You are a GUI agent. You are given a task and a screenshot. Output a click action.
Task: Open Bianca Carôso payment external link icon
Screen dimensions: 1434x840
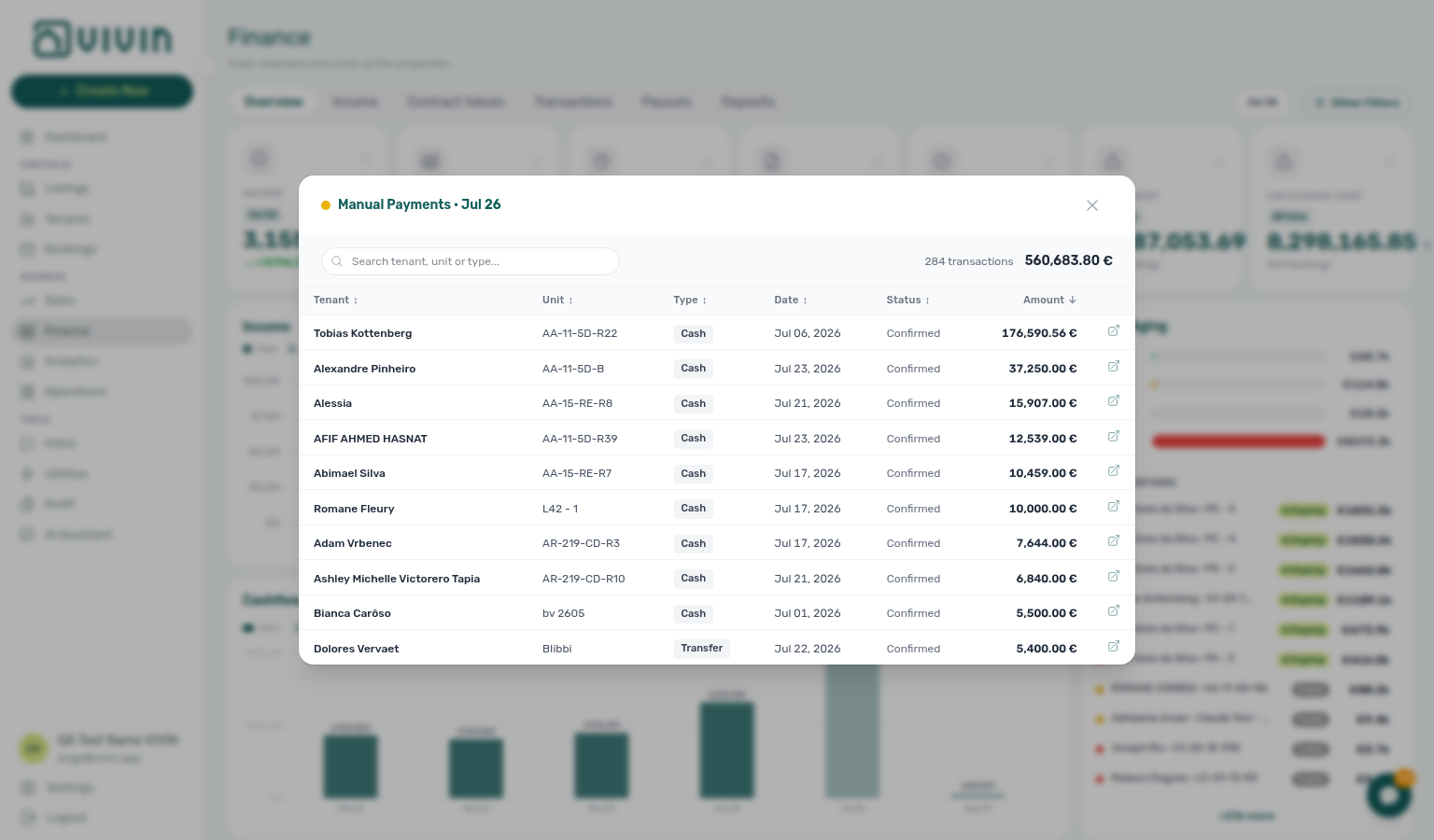(x=1113, y=611)
